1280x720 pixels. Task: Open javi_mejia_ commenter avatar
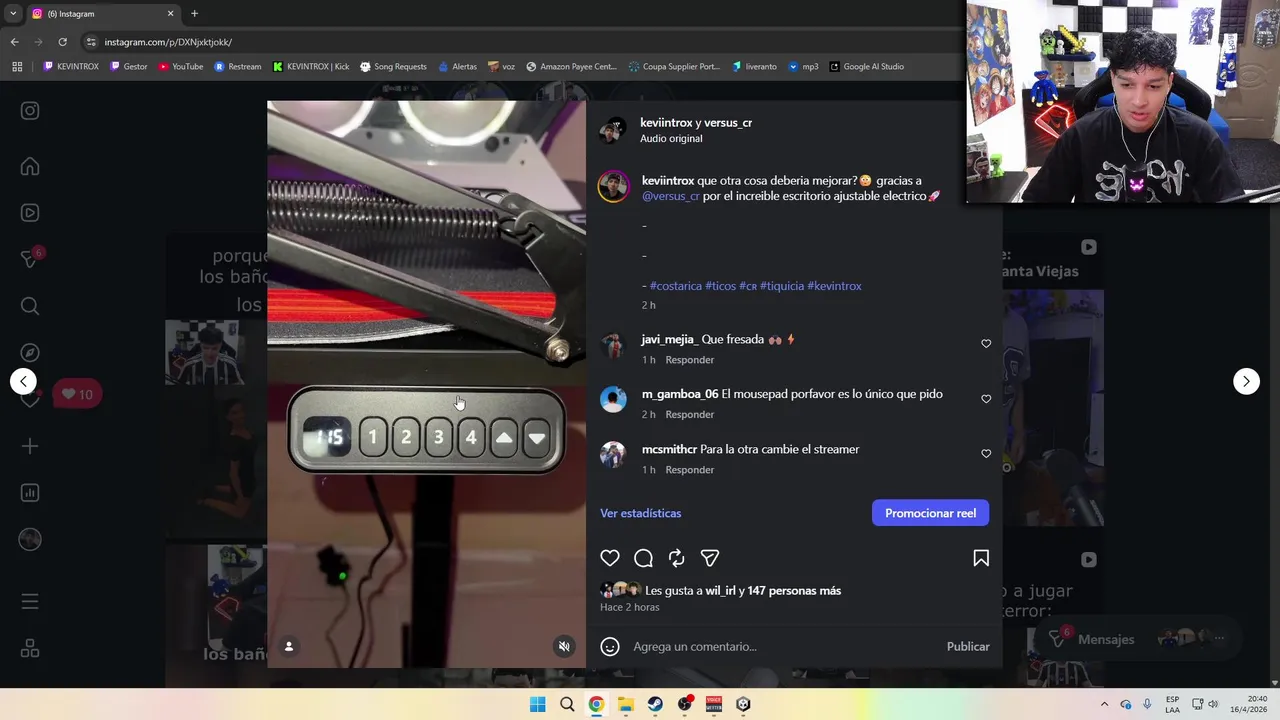613,346
